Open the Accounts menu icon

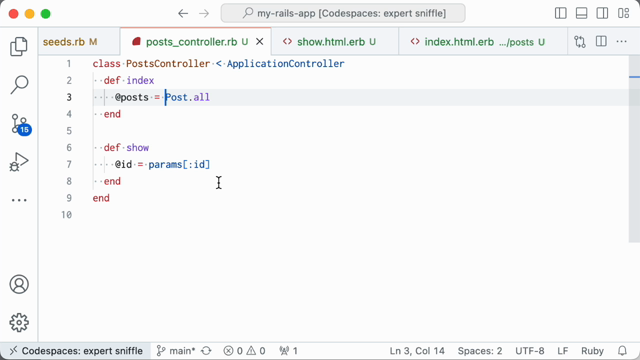19,284
